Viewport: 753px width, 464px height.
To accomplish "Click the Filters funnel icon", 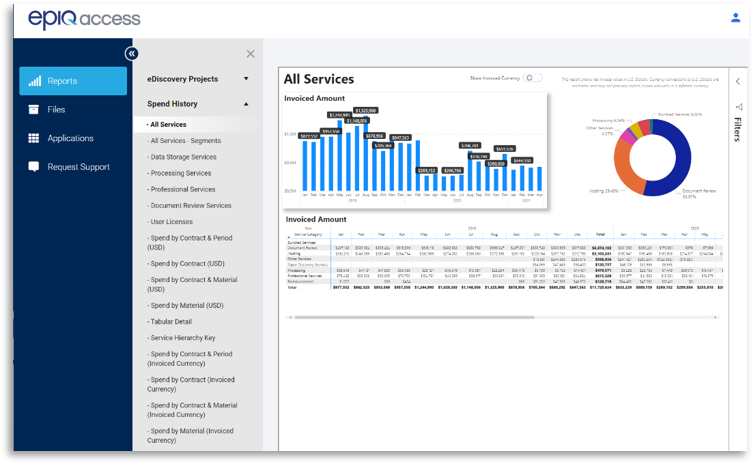I will coord(739,107).
